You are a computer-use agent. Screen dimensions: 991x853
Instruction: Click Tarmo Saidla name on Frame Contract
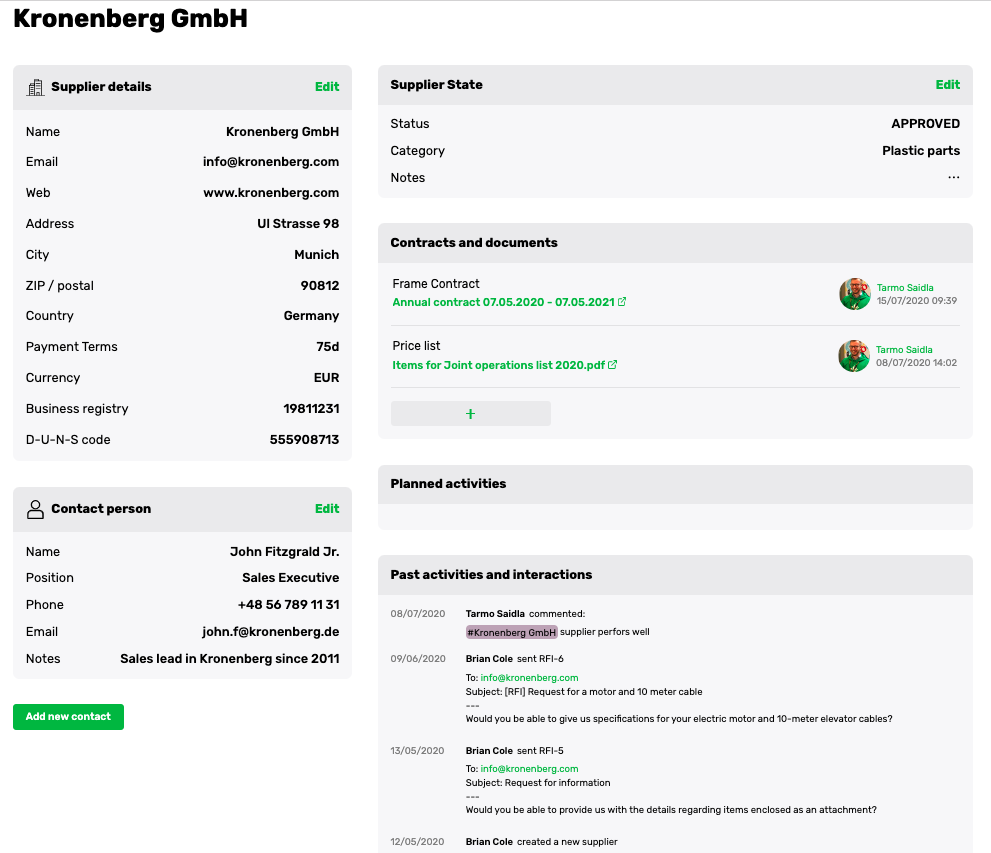pos(904,288)
